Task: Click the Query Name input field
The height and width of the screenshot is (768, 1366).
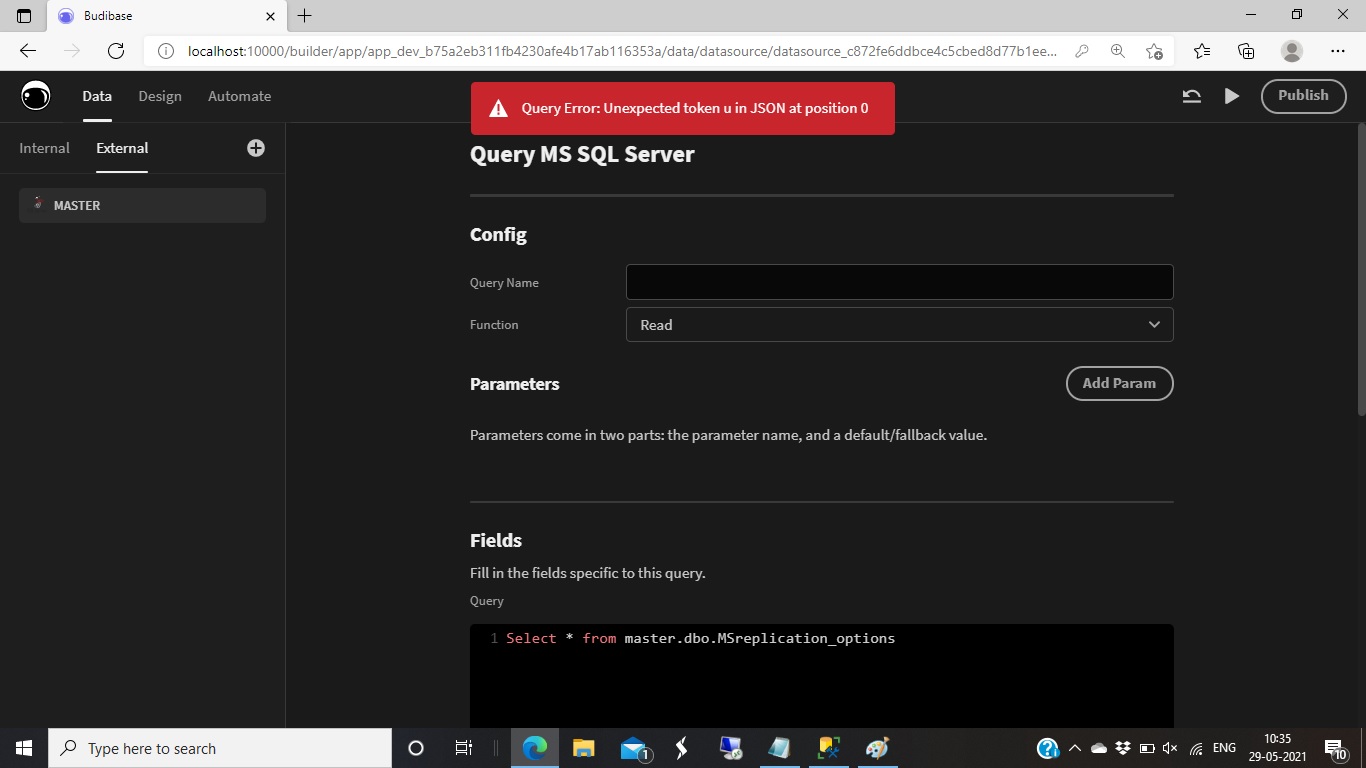Action: click(899, 282)
